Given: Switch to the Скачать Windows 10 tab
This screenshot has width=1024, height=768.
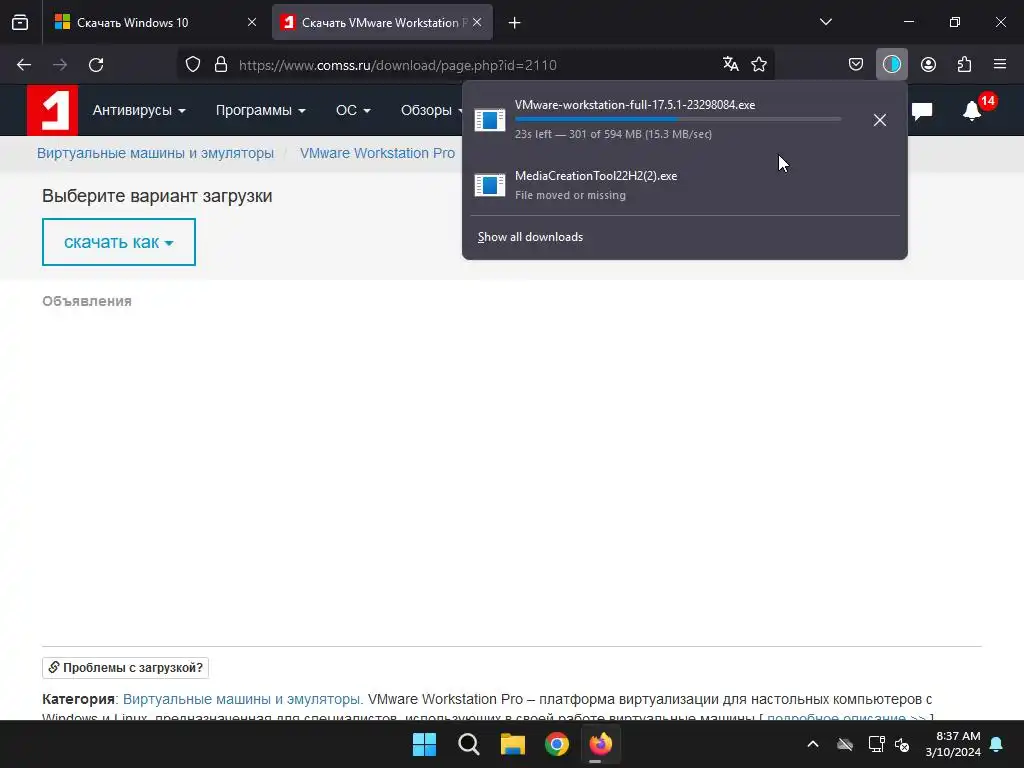Looking at the screenshot, I should pyautogui.click(x=155, y=22).
